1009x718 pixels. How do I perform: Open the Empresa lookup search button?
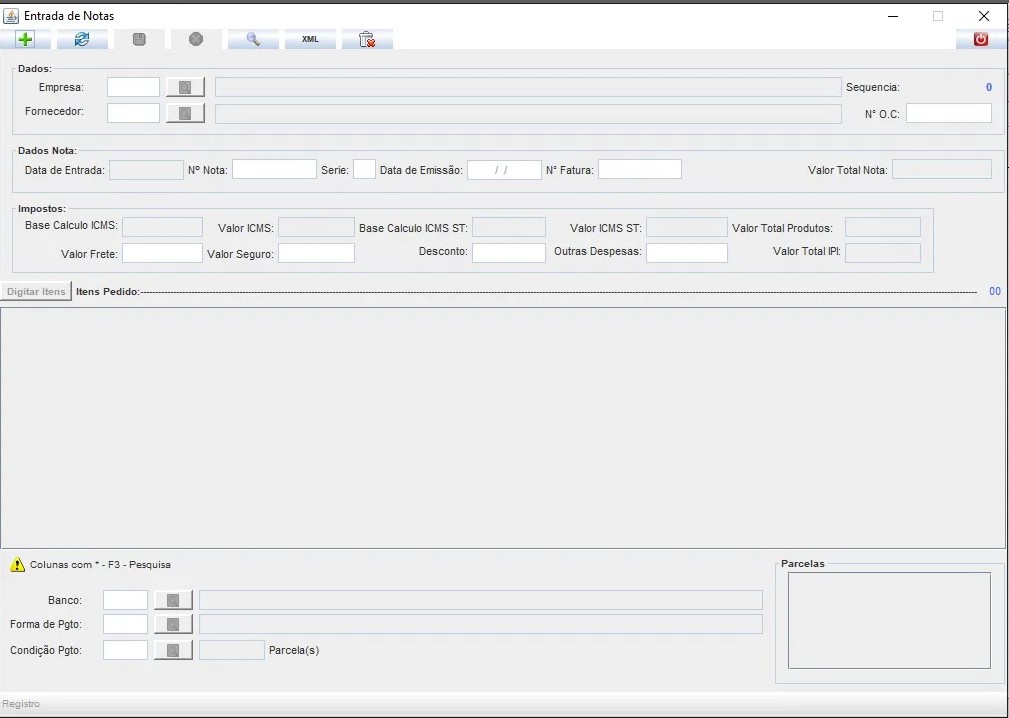185,87
